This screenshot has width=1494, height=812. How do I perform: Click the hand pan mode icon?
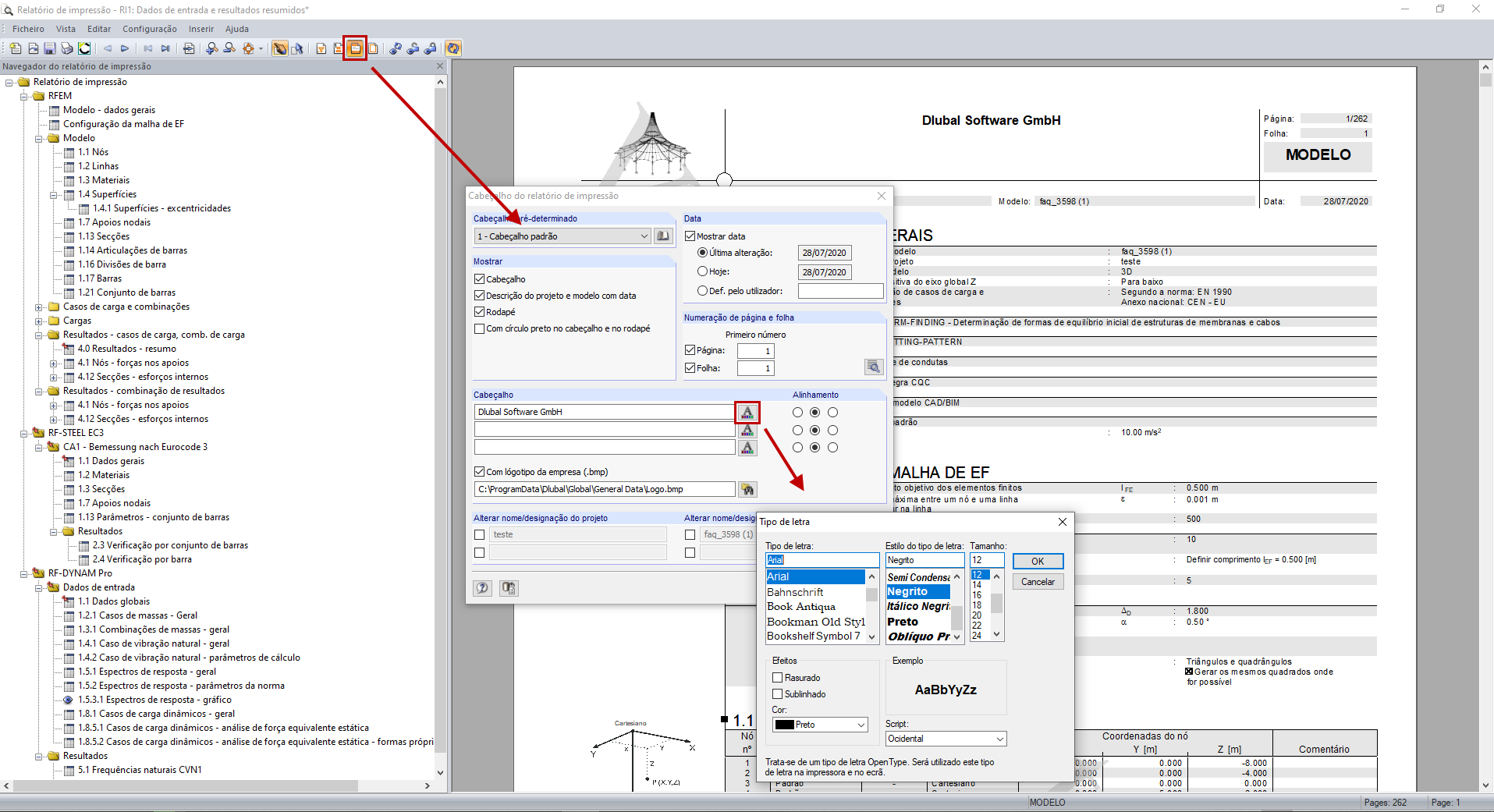(279, 48)
